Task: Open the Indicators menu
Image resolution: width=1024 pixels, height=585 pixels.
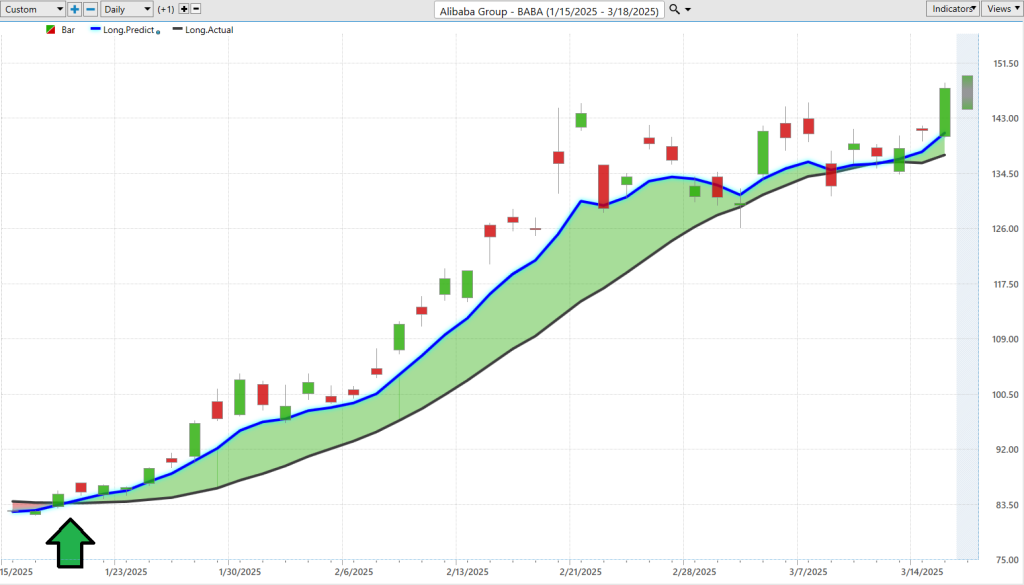Action: [x=951, y=9]
